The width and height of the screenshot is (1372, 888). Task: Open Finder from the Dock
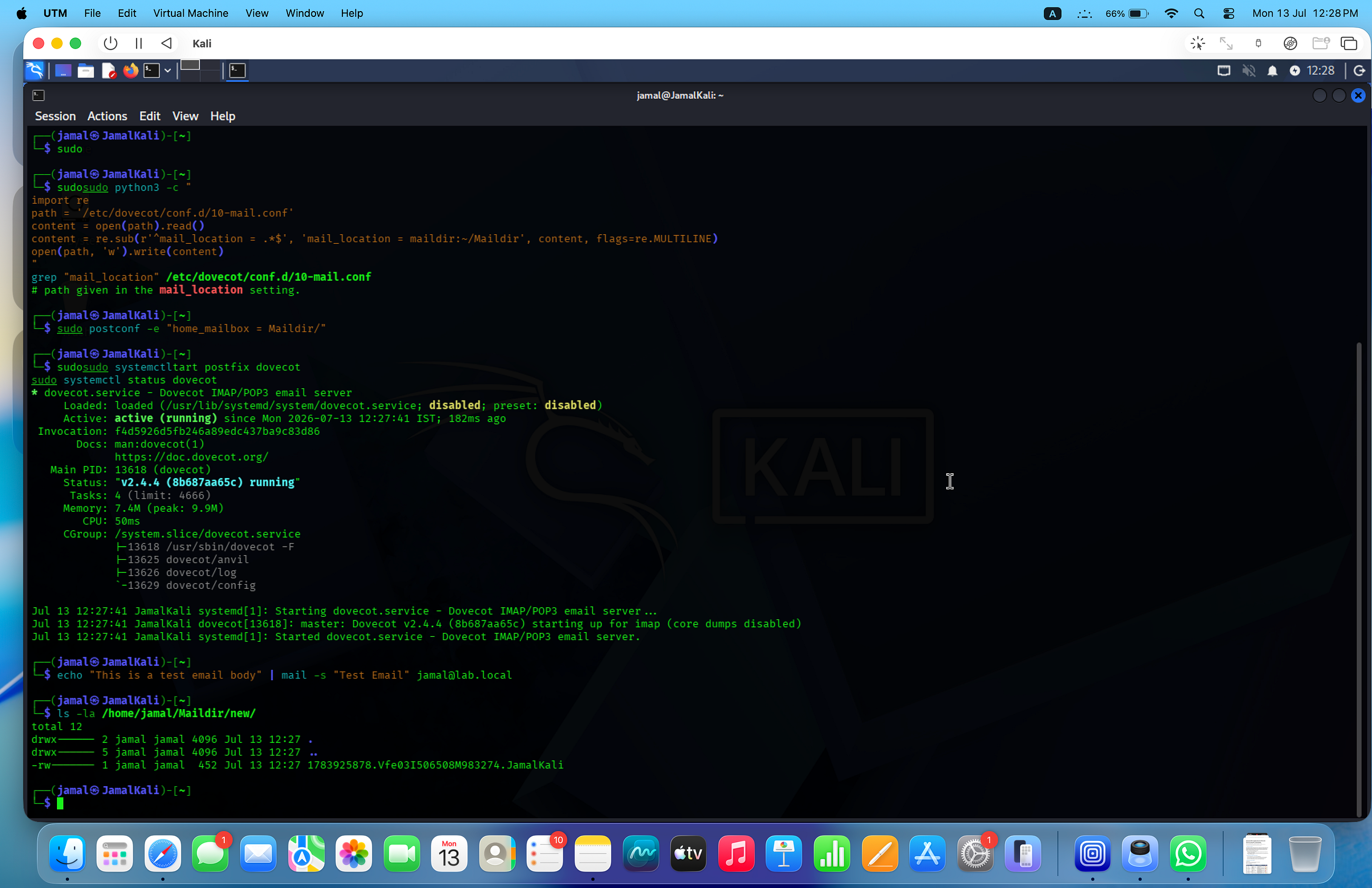click(x=68, y=854)
